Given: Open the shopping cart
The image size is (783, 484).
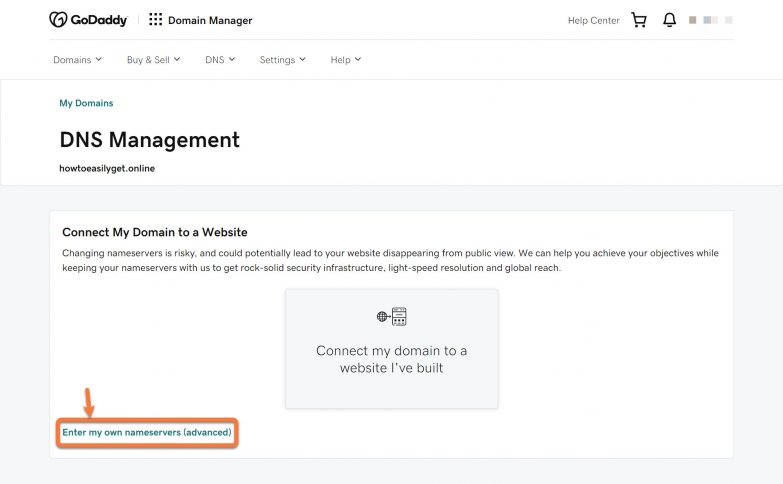Looking at the screenshot, I should [639, 20].
